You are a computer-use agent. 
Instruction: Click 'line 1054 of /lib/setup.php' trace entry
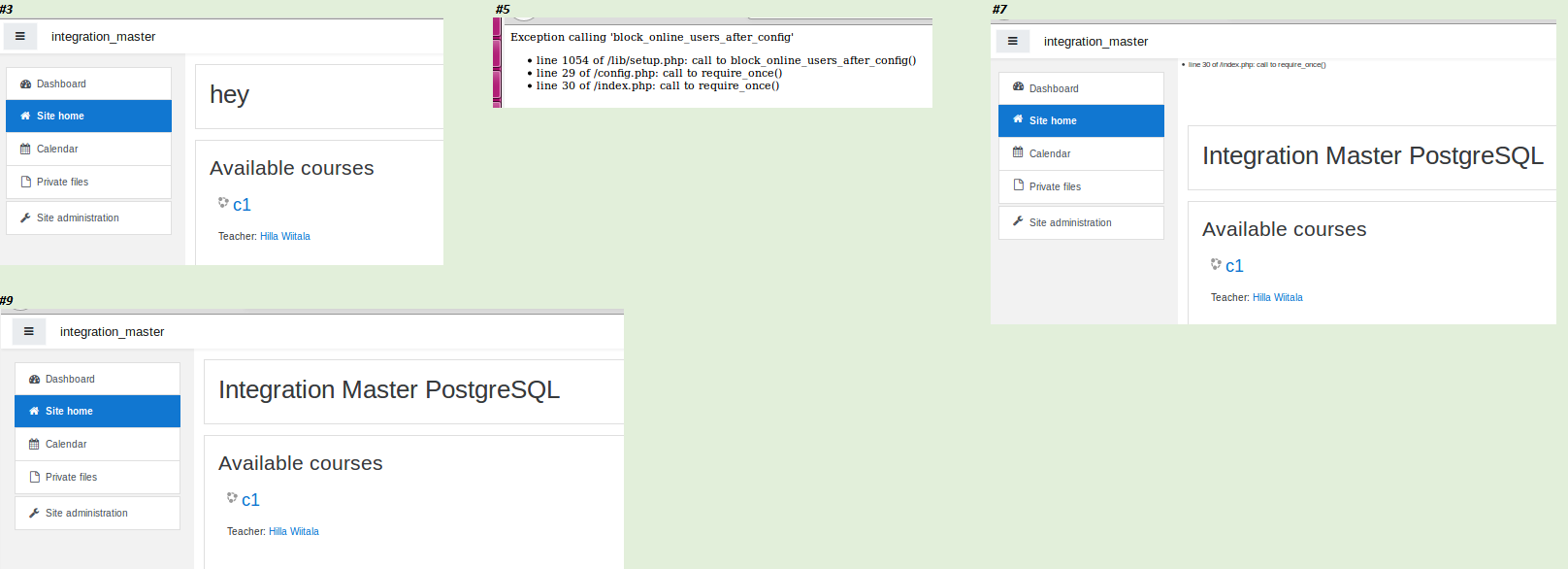coord(726,60)
